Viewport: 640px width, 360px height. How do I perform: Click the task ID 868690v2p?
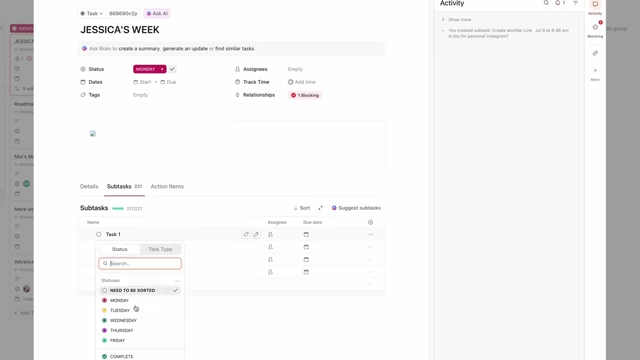pos(123,13)
